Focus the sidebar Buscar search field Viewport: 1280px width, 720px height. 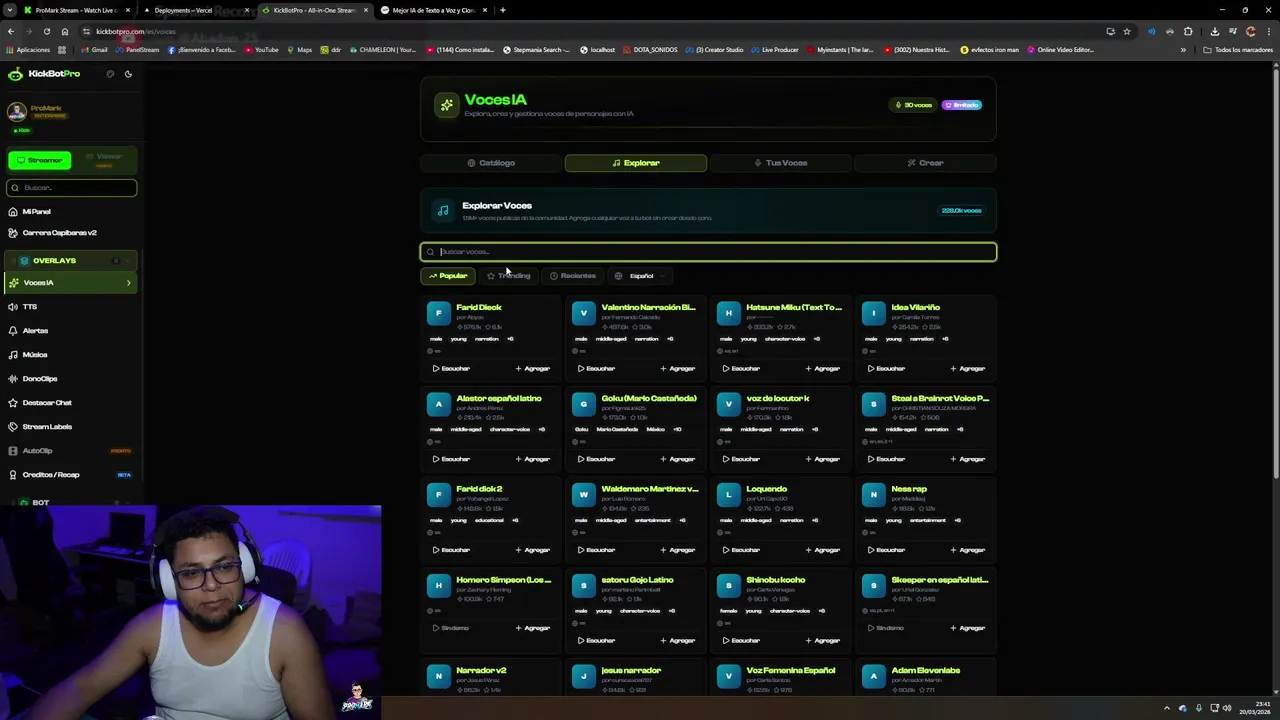[x=72, y=188]
